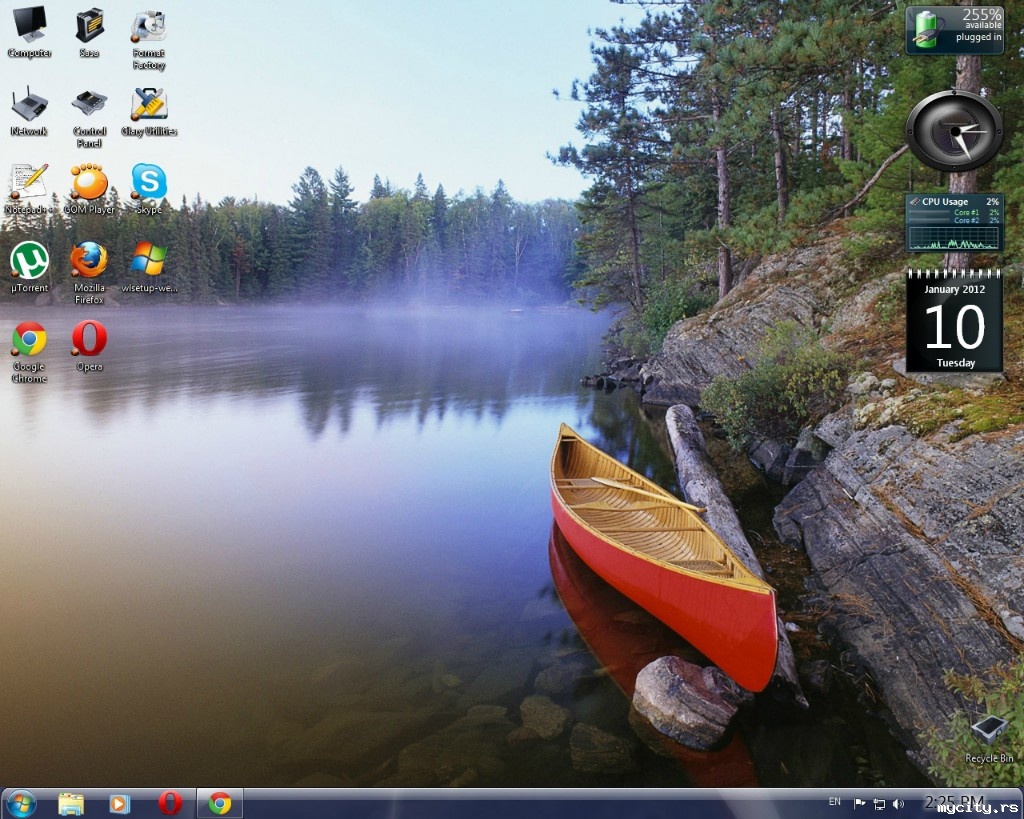Click the 2:25 PM taskbar clock
The image size is (1024, 819).
pyautogui.click(x=955, y=802)
